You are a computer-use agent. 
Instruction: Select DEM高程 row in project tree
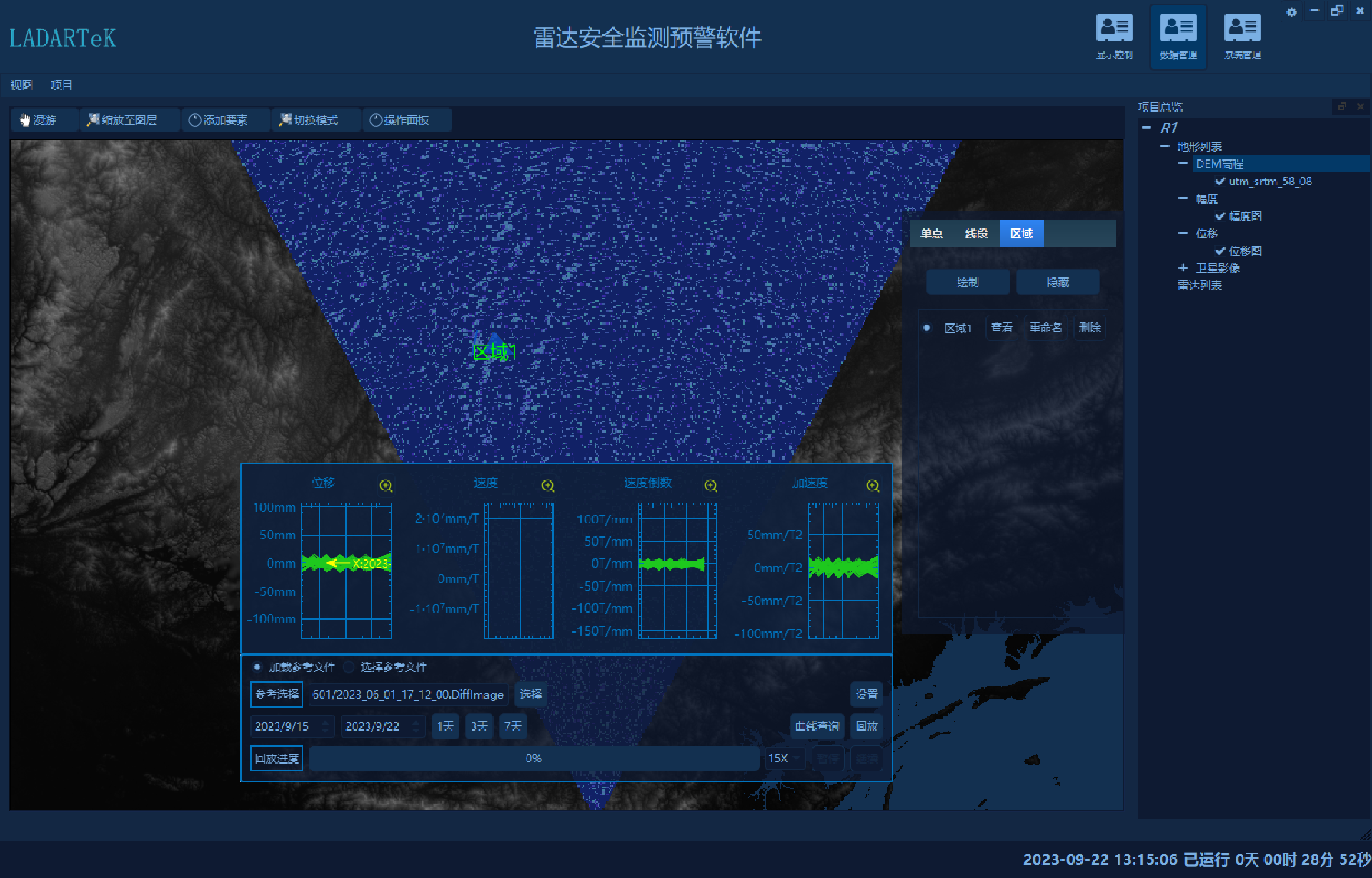click(1280, 164)
